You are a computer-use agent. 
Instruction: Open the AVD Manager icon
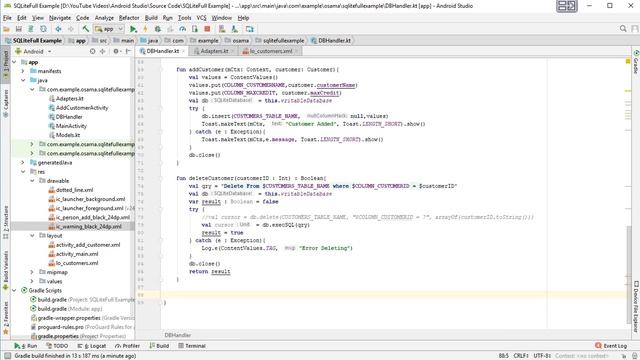click(222, 29)
